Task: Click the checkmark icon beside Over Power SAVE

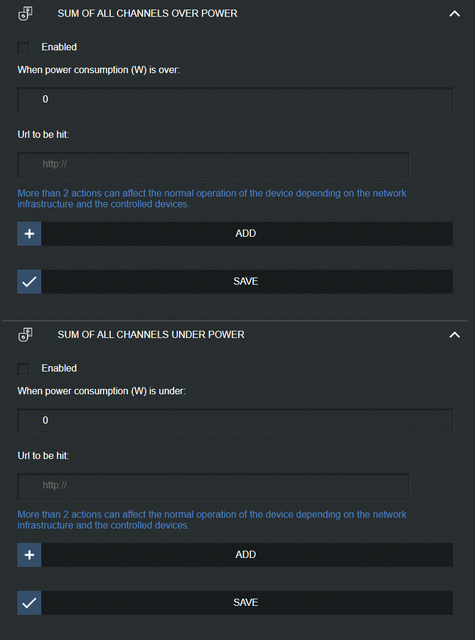Action: coord(29,282)
